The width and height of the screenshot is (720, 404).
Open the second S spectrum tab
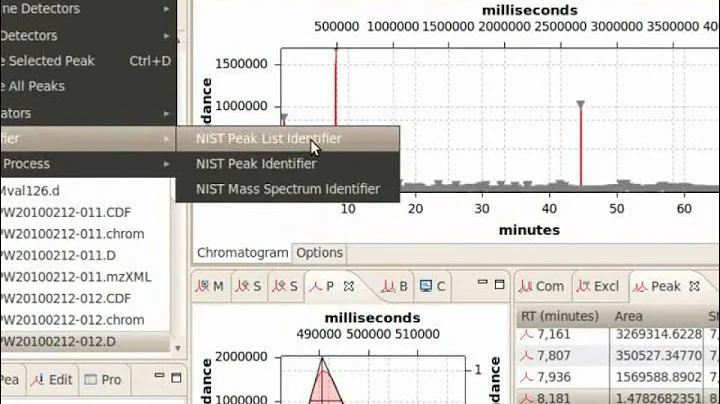point(285,286)
